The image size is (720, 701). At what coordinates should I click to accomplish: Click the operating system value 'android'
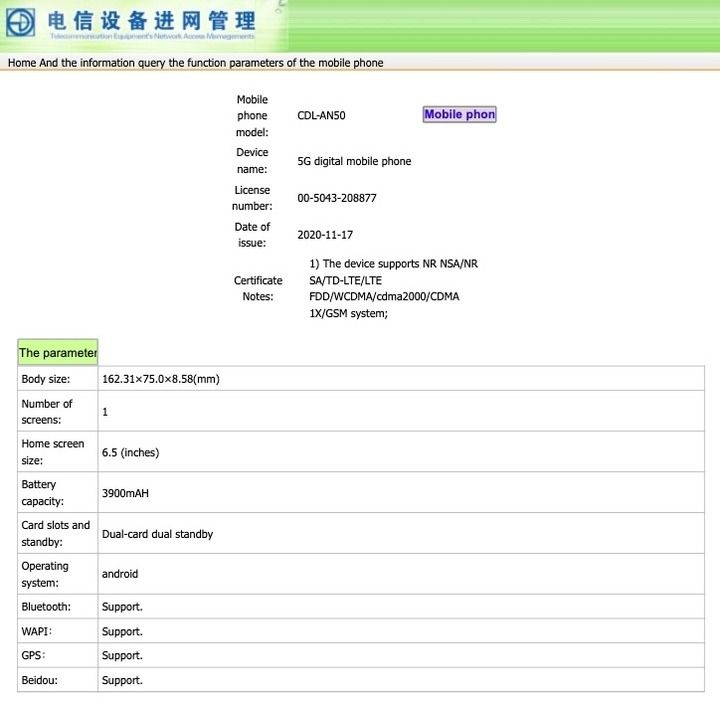point(120,574)
